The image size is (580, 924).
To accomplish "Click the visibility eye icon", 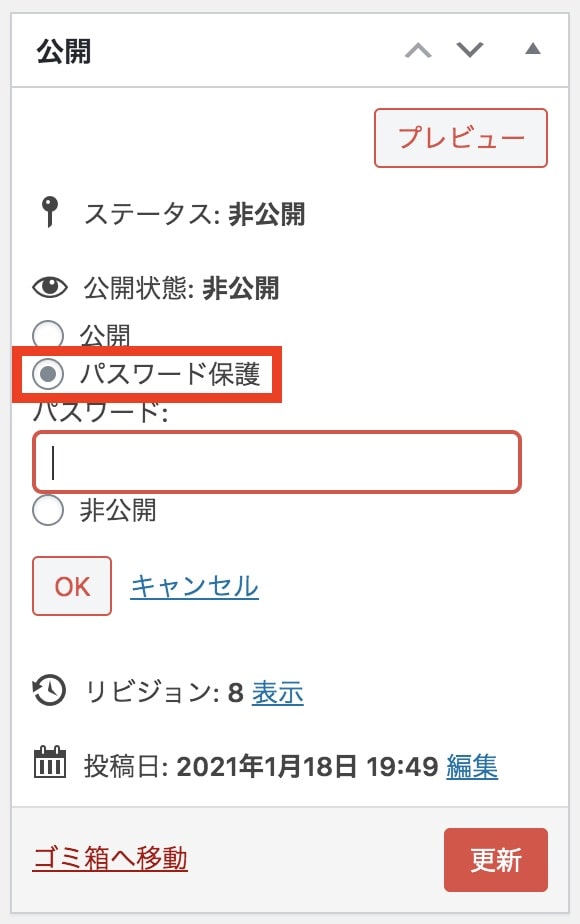I will click(x=50, y=288).
